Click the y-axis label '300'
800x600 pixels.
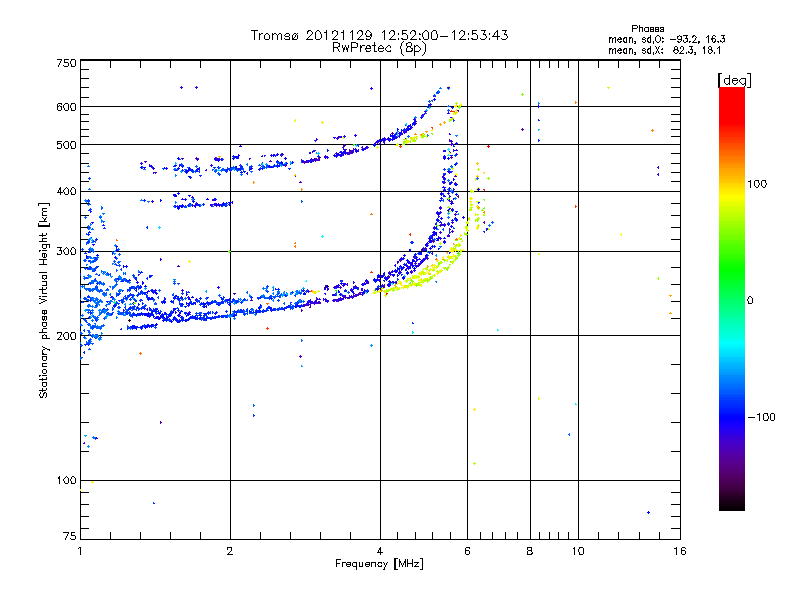(66, 251)
